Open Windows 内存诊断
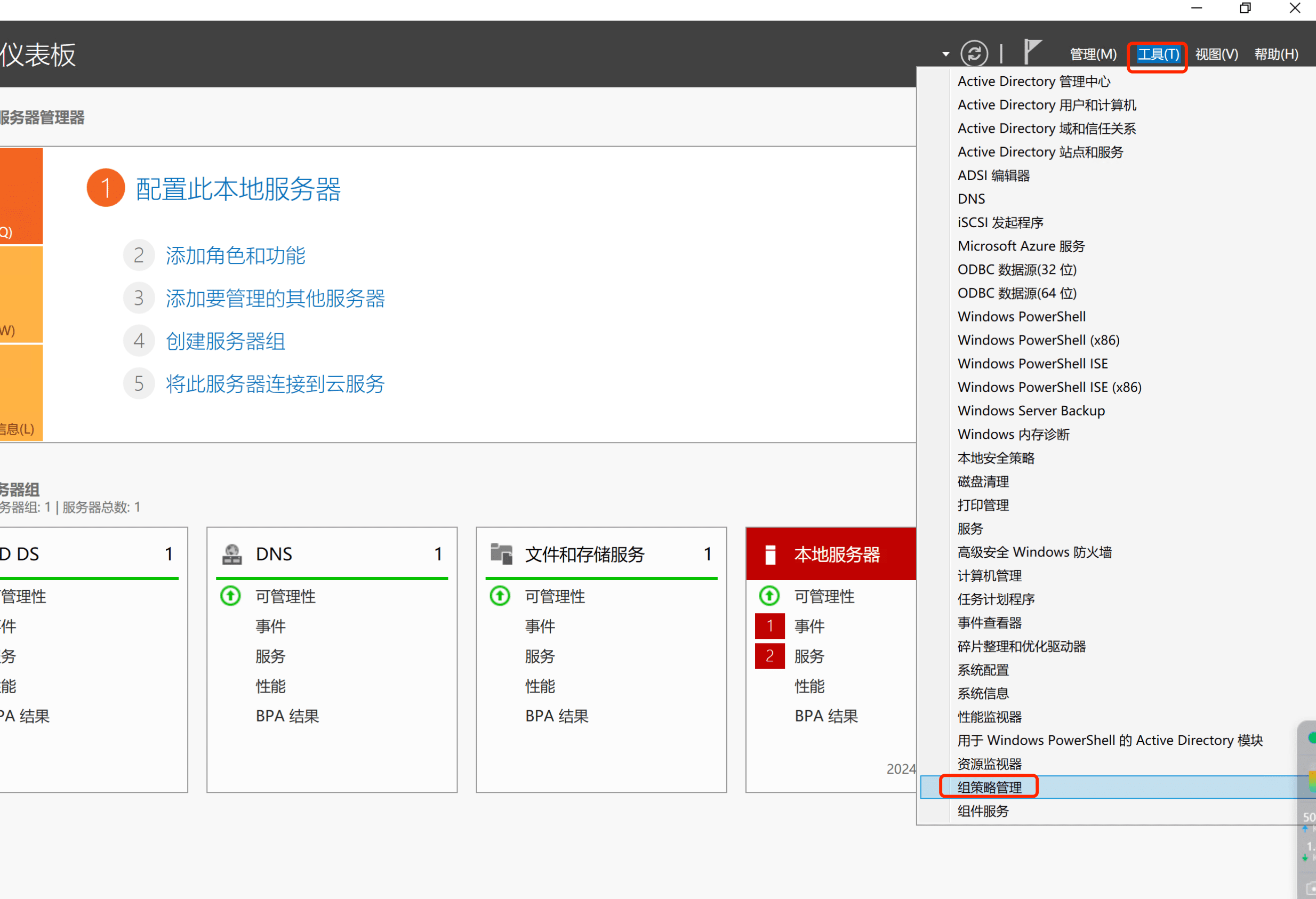 [1013, 434]
